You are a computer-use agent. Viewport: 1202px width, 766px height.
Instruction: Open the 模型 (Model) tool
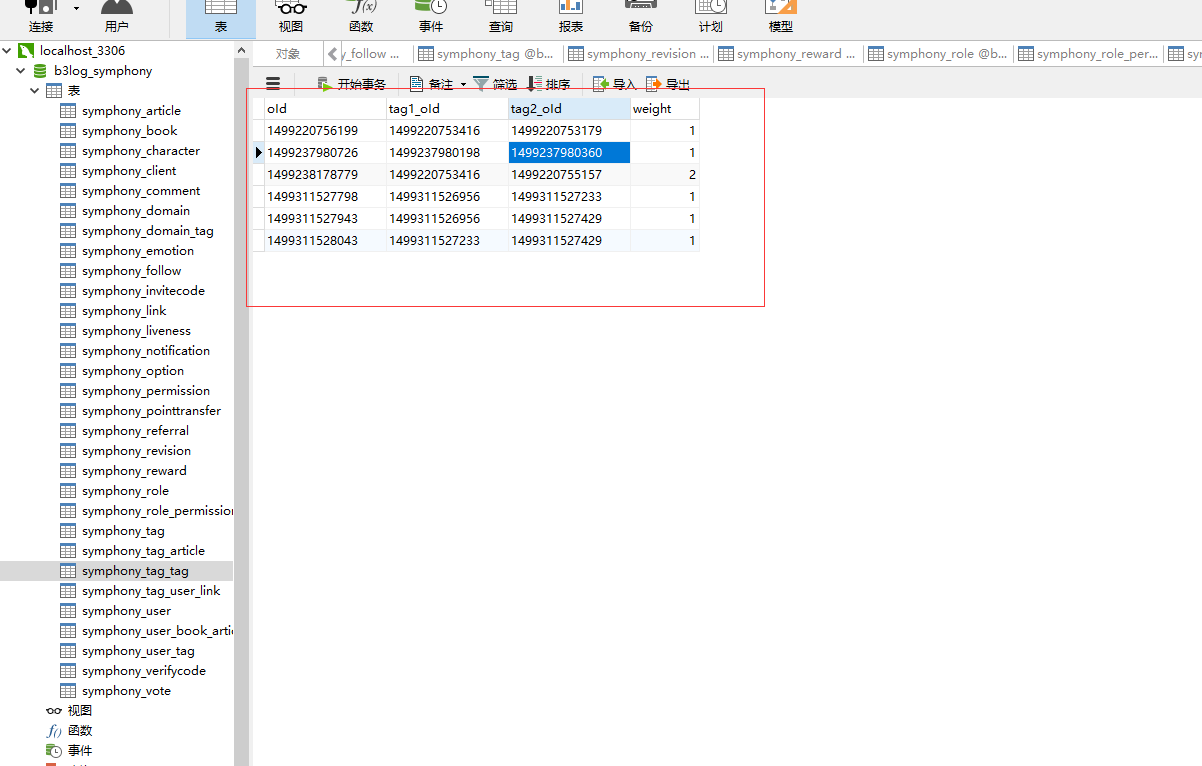pyautogui.click(x=780, y=18)
